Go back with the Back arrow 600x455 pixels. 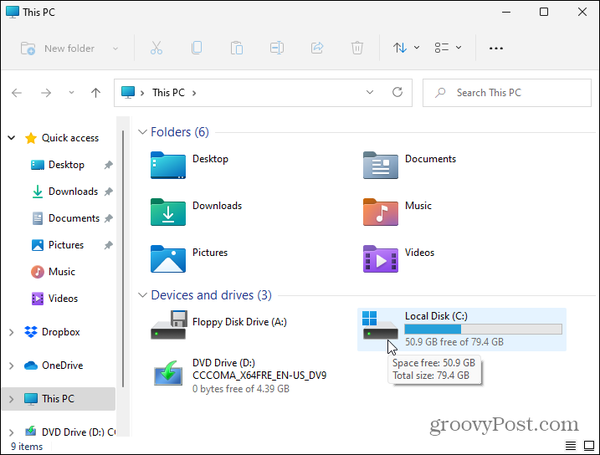17,93
